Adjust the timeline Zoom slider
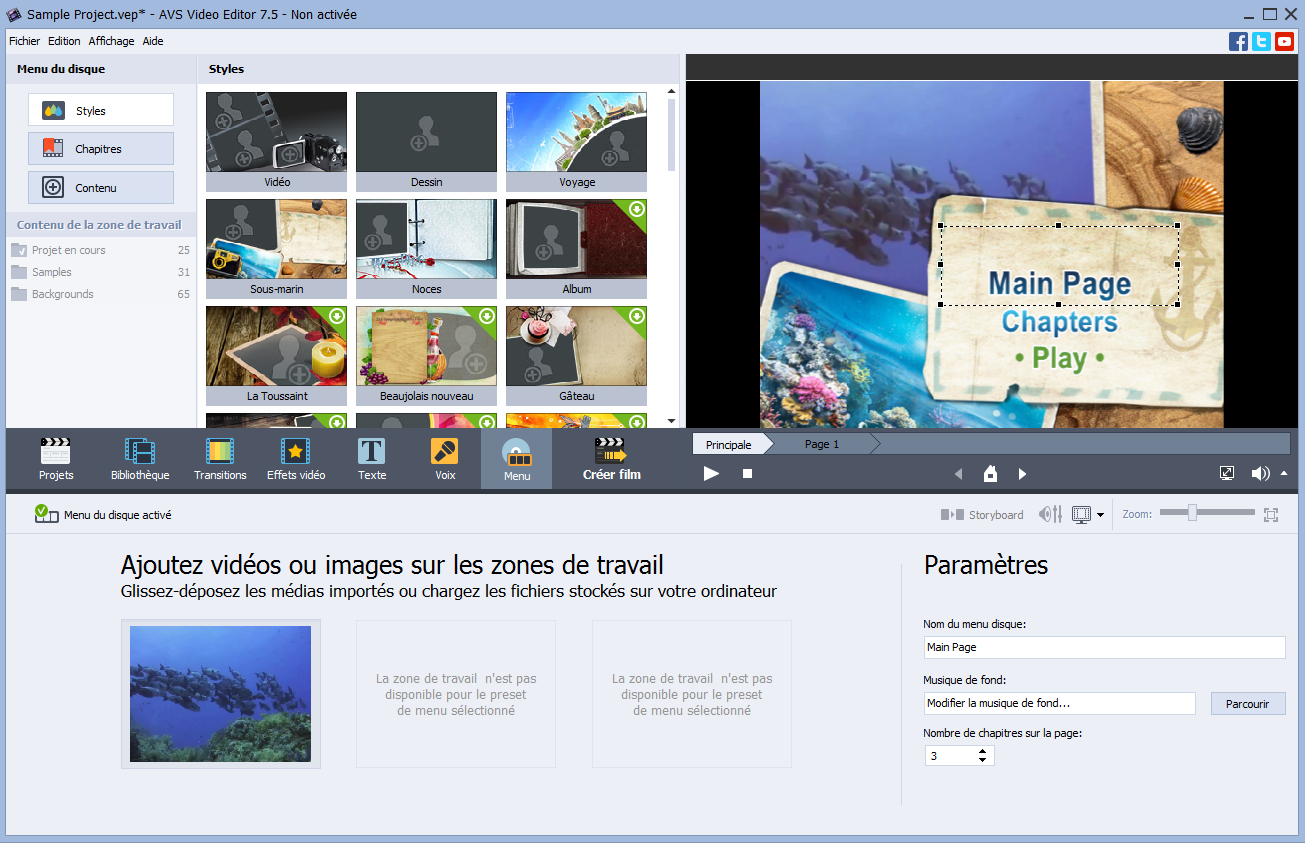 coord(1192,513)
